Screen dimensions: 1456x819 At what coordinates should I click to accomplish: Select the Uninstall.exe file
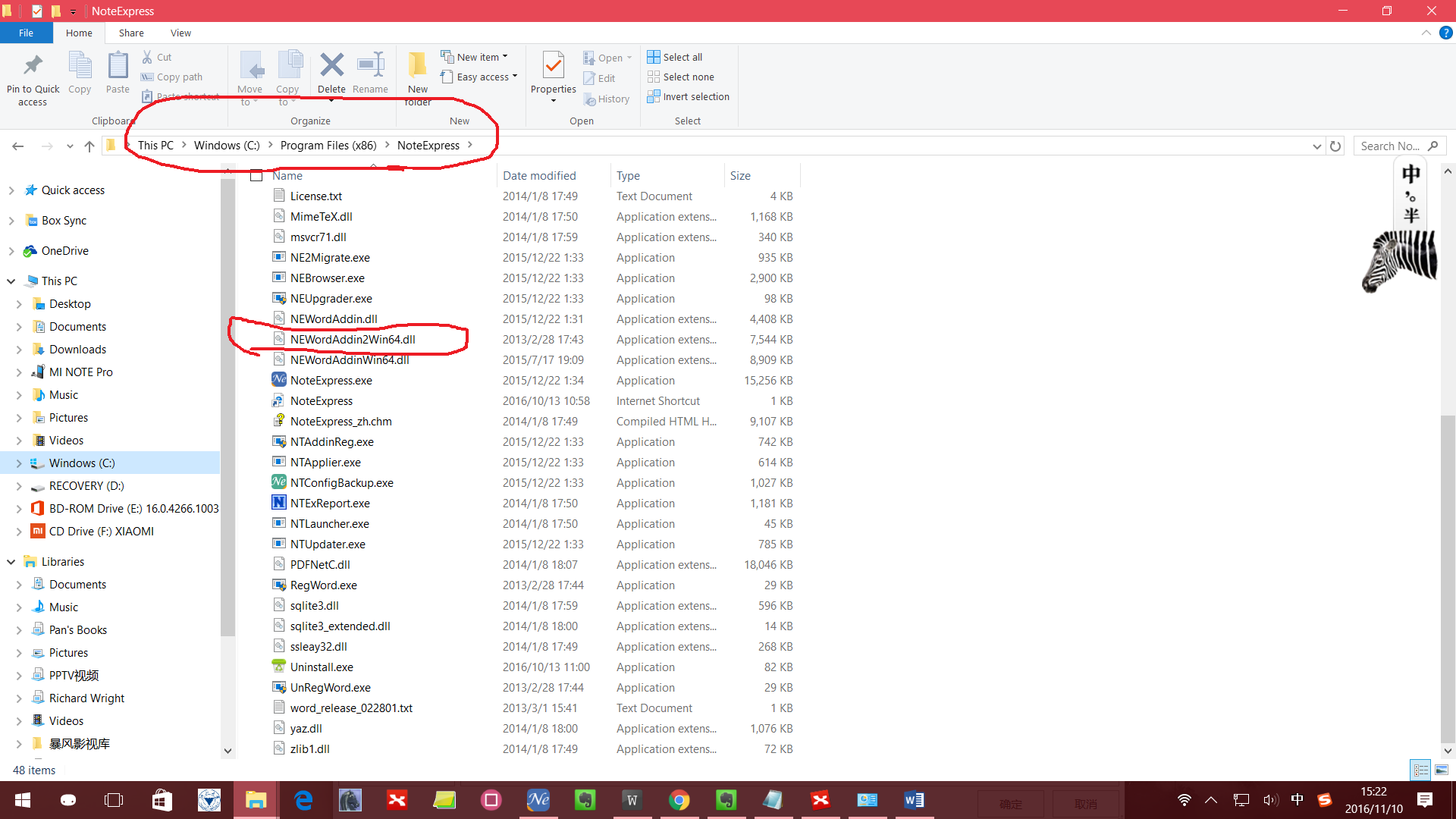click(322, 667)
